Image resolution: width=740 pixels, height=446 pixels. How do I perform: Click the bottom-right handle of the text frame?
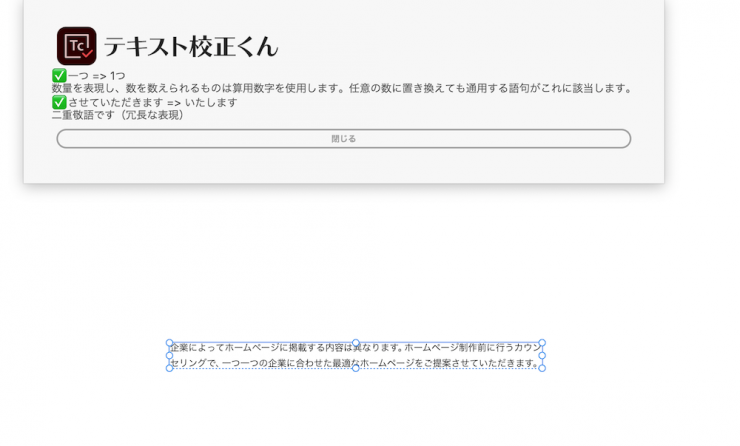tap(542, 367)
